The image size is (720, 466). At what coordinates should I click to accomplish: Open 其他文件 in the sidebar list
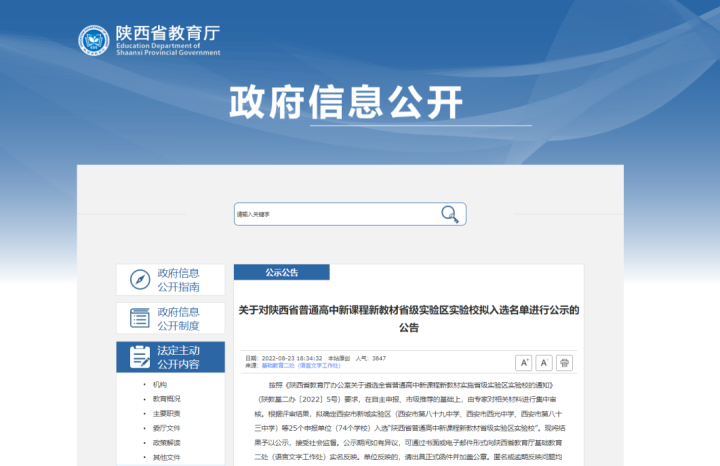pos(166,457)
